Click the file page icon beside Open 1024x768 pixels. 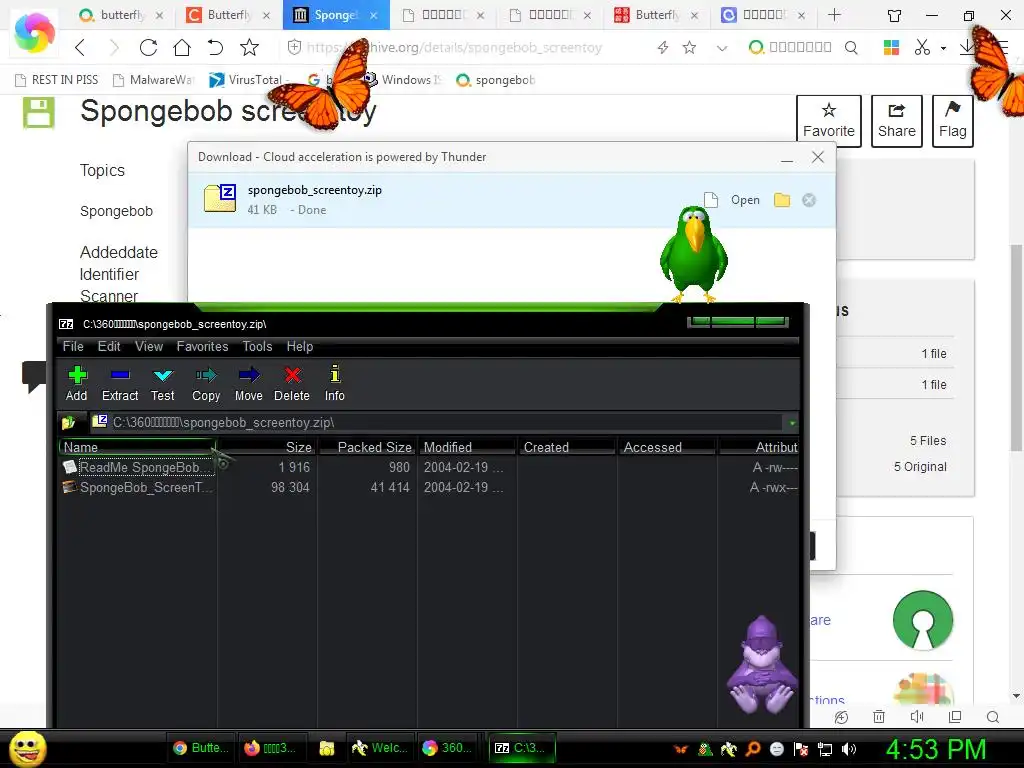coord(711,200)
